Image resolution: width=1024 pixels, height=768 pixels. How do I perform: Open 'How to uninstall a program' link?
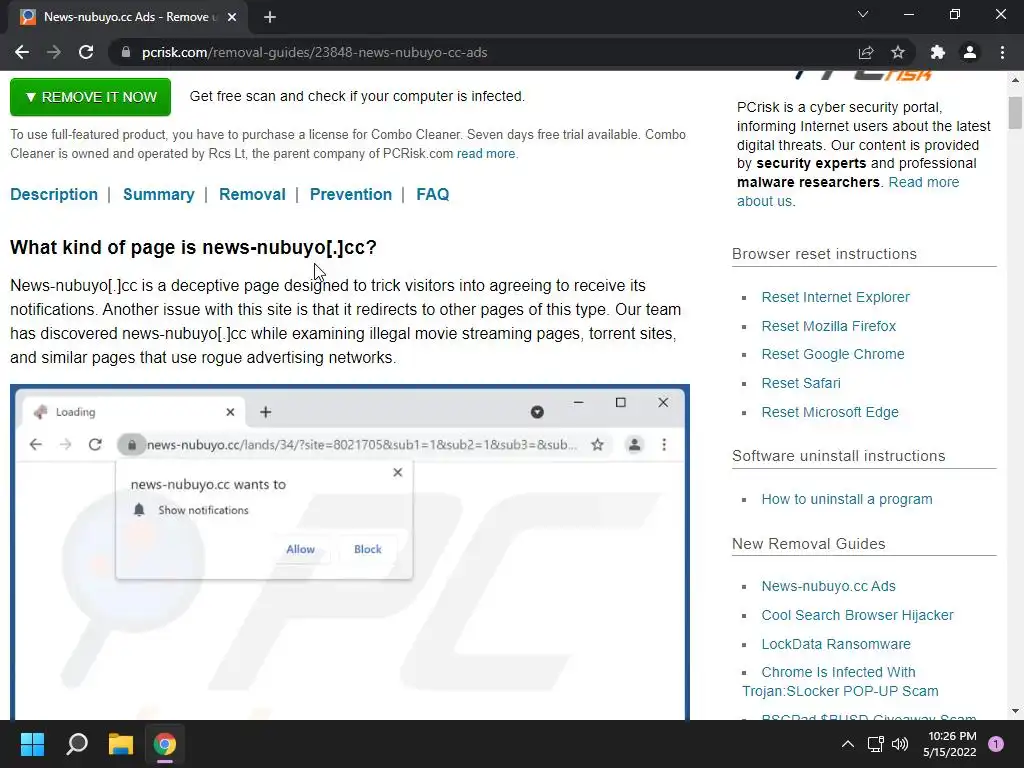(x=847, y=499)
